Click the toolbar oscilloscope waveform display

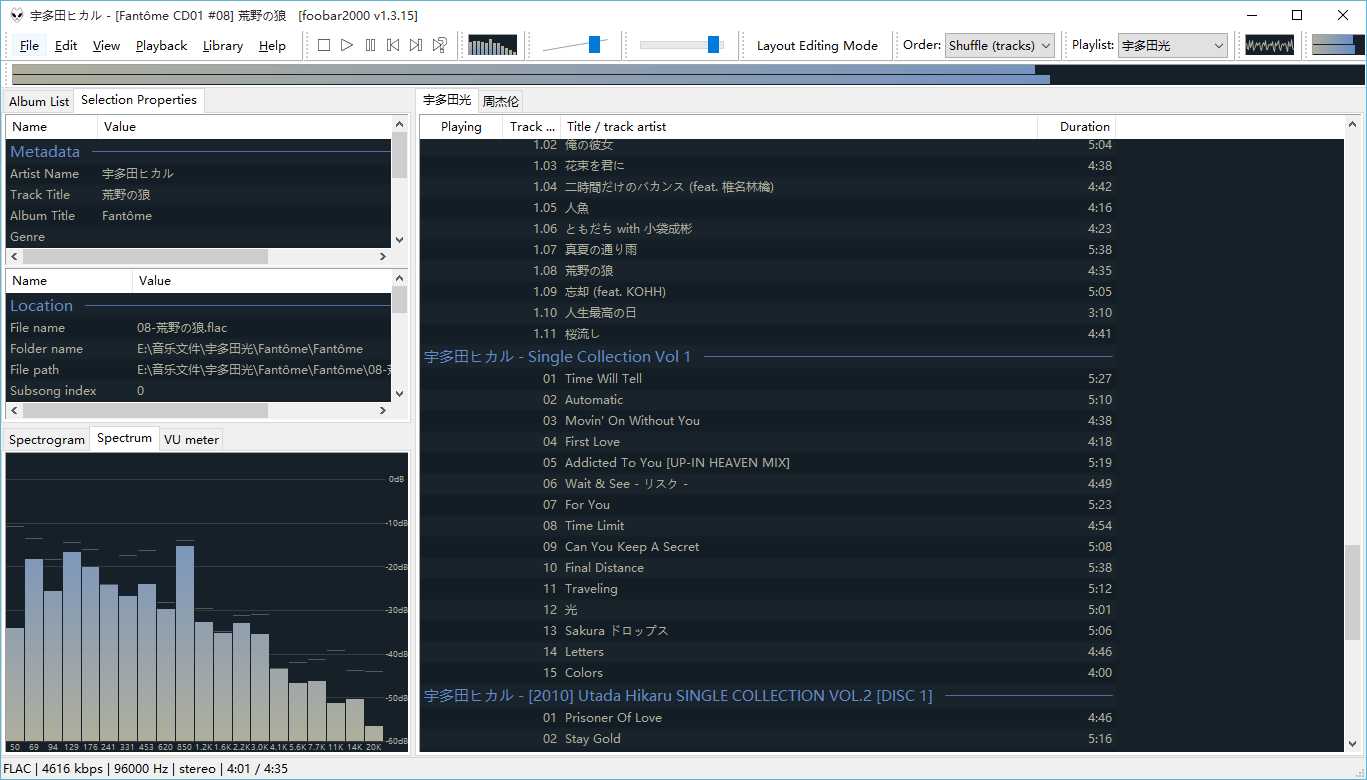(1269, 45)
